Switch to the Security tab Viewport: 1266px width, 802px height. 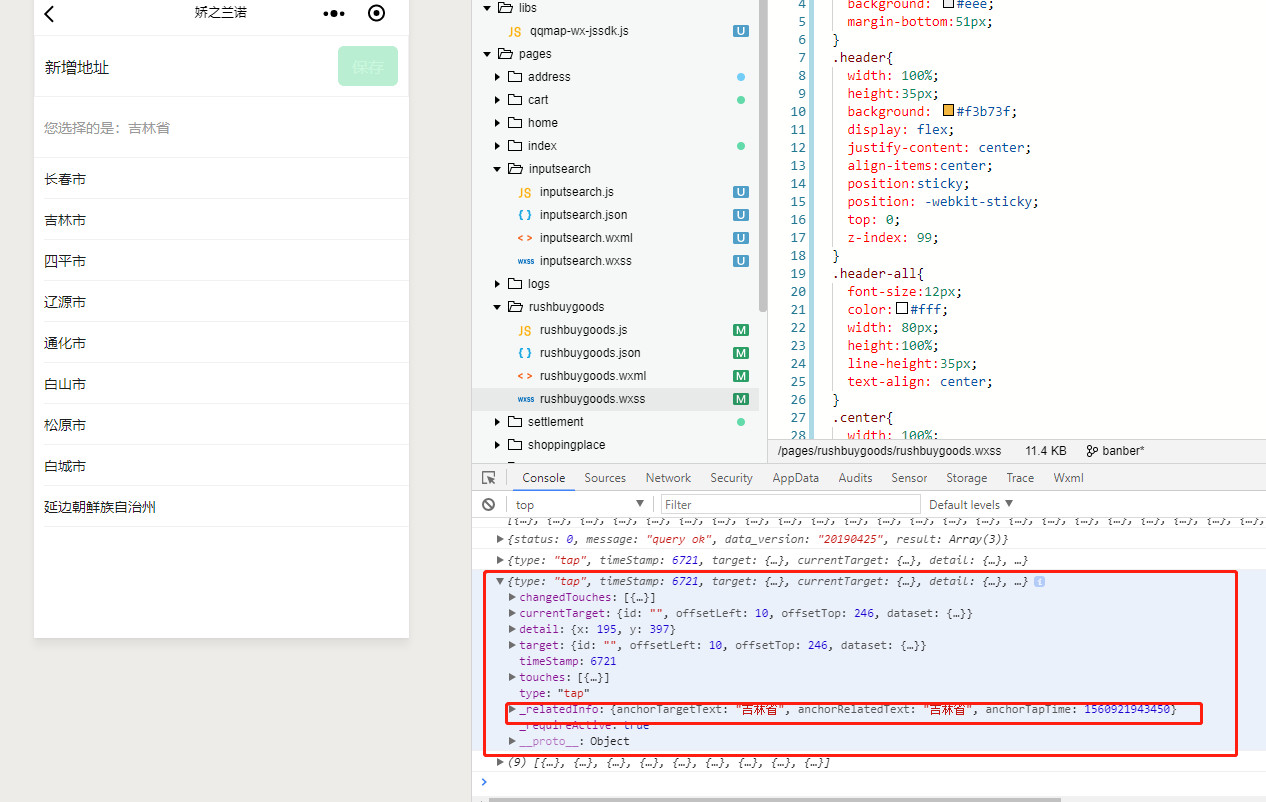coord(731,478)
